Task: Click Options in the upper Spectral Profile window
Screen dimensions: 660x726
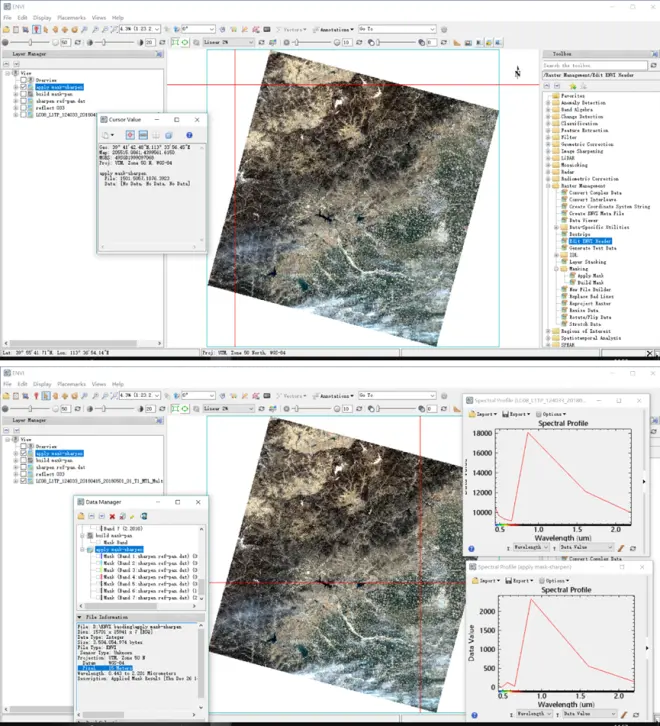Action: point(551,414)
